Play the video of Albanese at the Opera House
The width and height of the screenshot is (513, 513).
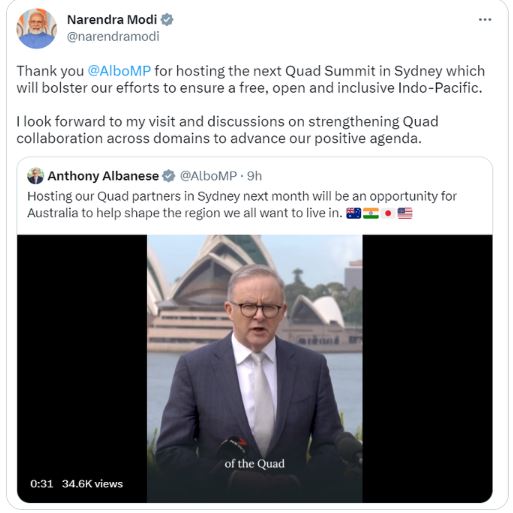tap(255, 368)
